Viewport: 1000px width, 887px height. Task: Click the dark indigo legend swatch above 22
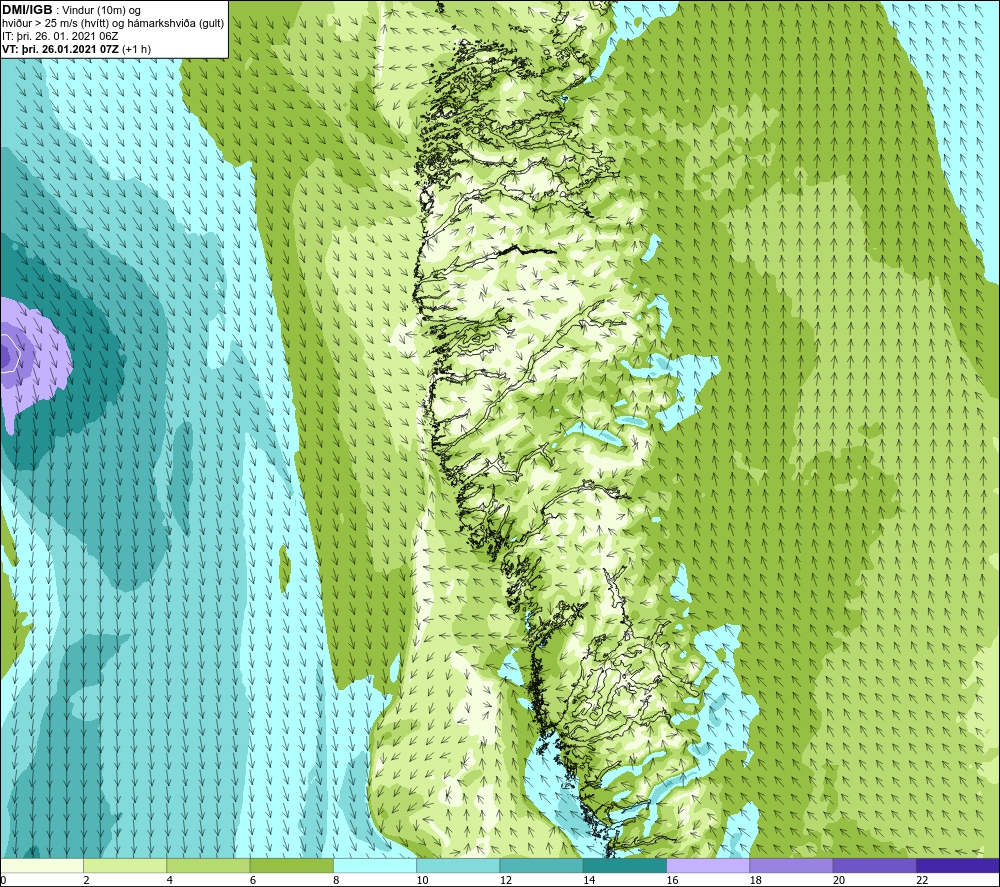click(958, 865)
